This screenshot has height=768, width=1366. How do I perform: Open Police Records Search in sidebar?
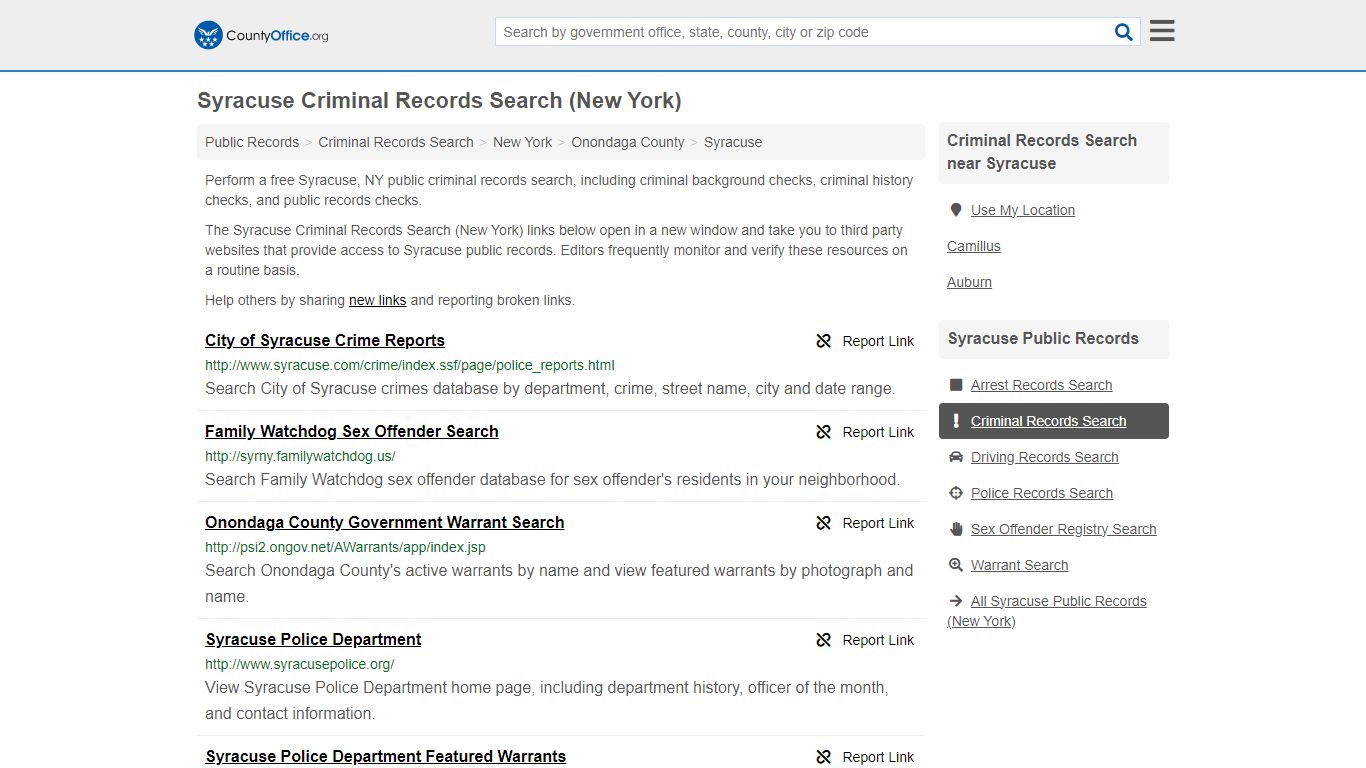tap(1042, 493)
